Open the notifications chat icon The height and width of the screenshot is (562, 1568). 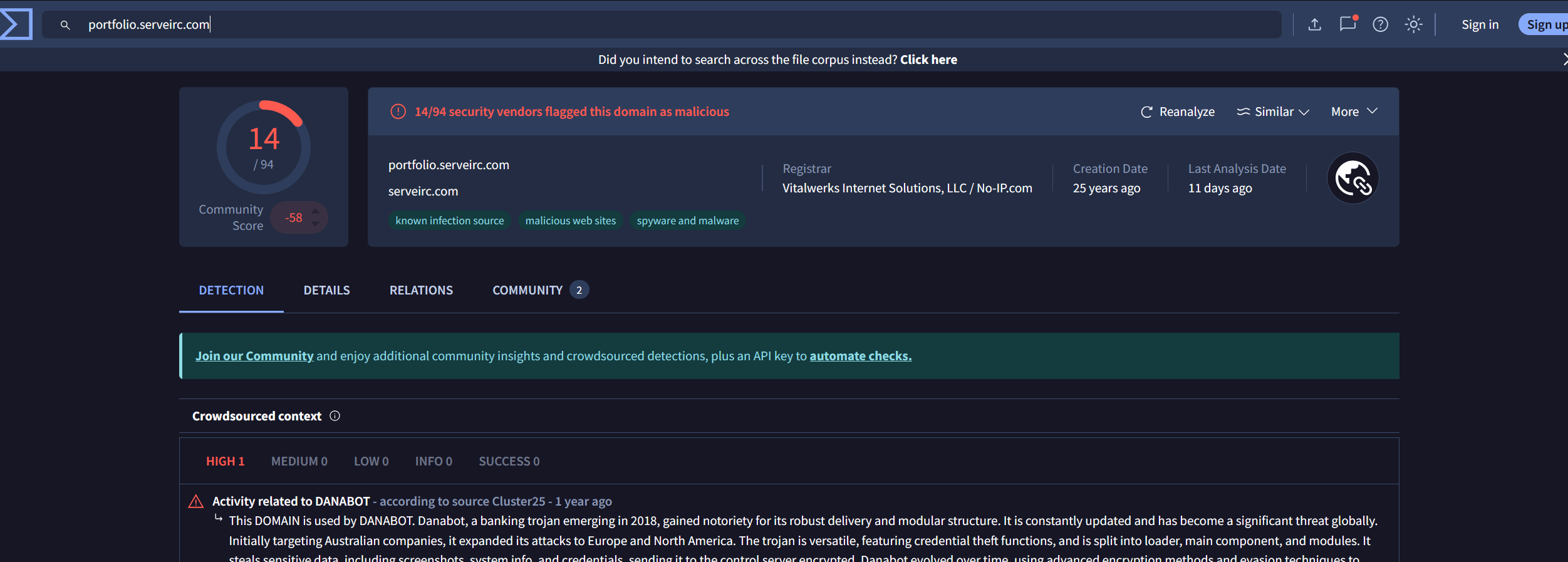pos(1347,24)
